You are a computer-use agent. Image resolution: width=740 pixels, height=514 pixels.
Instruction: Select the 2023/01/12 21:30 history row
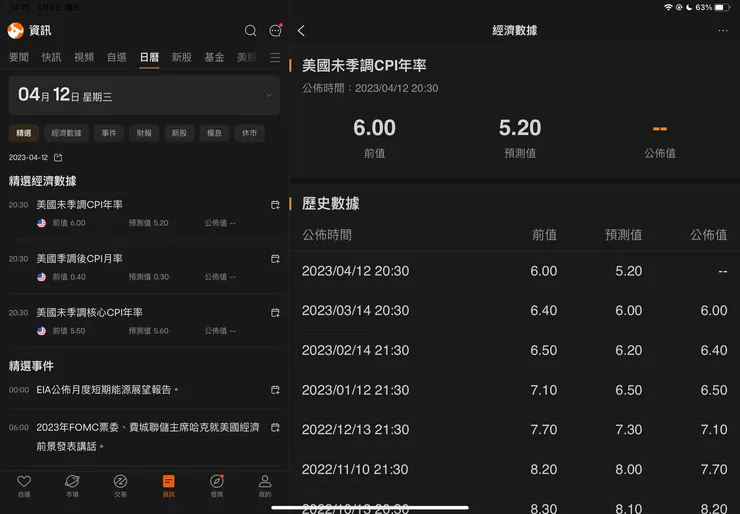[x=515, y=390]
